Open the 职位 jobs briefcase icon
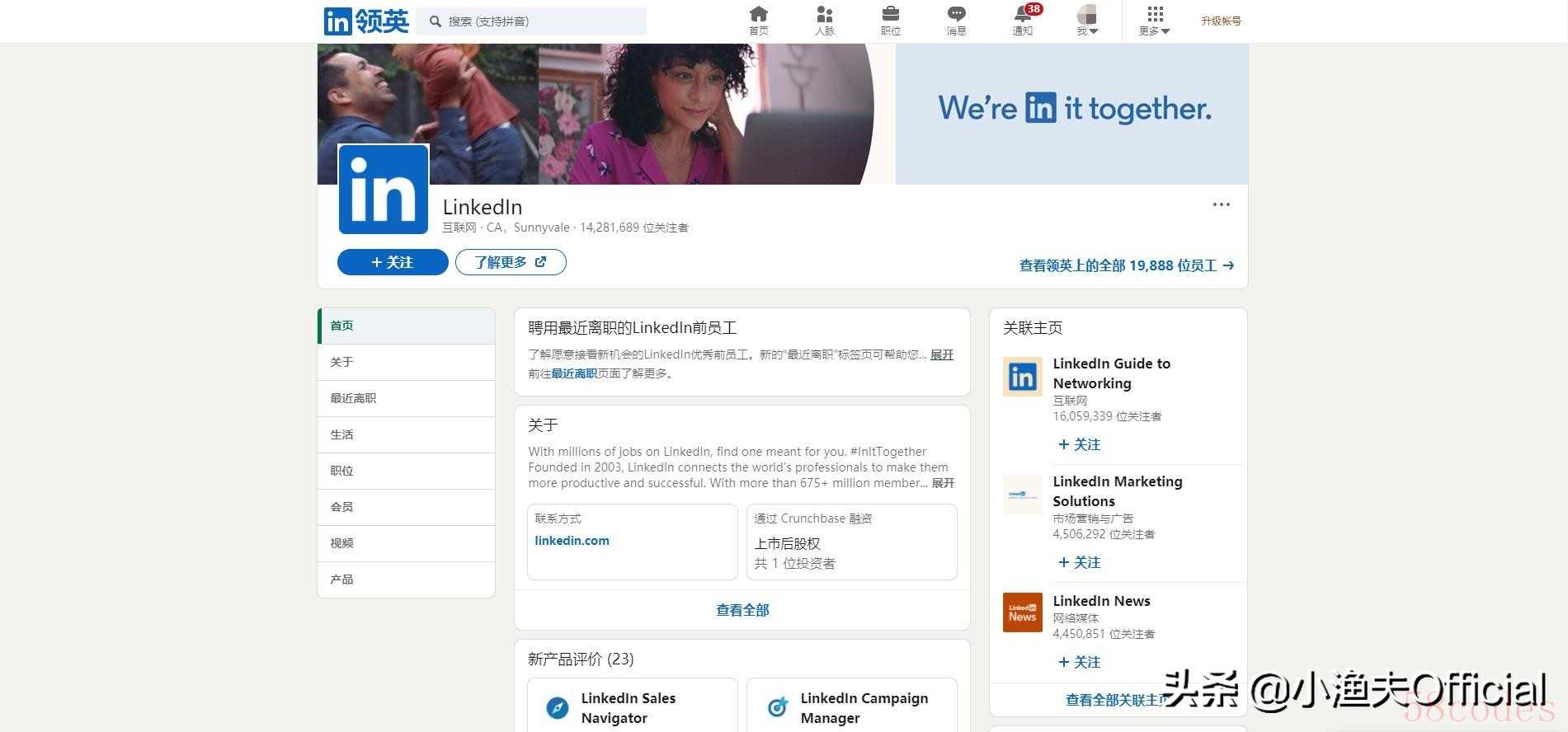The image size is (1568, 732). coord(890,21)
